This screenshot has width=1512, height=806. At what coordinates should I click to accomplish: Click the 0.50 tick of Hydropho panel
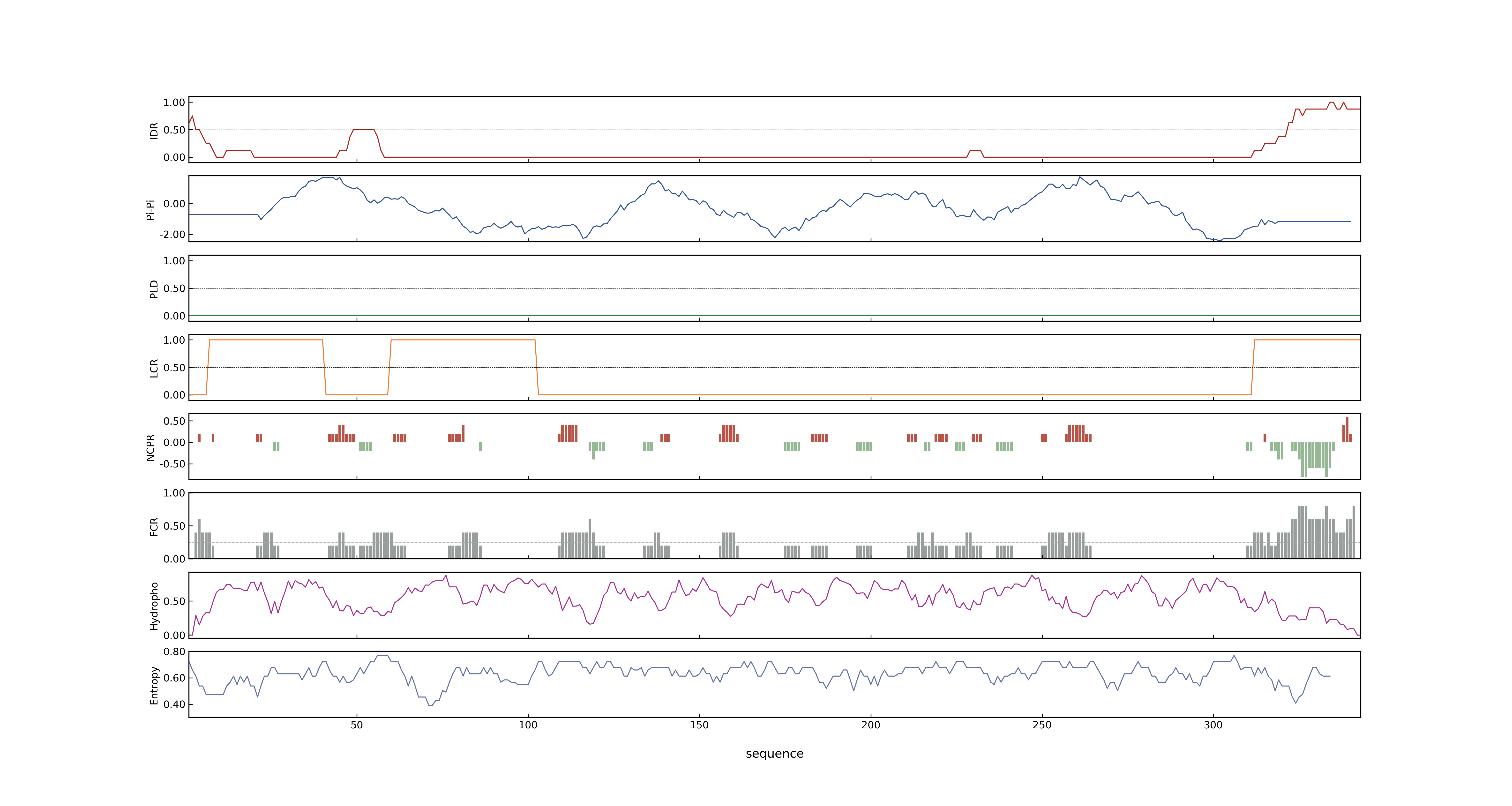click(174, 601)
